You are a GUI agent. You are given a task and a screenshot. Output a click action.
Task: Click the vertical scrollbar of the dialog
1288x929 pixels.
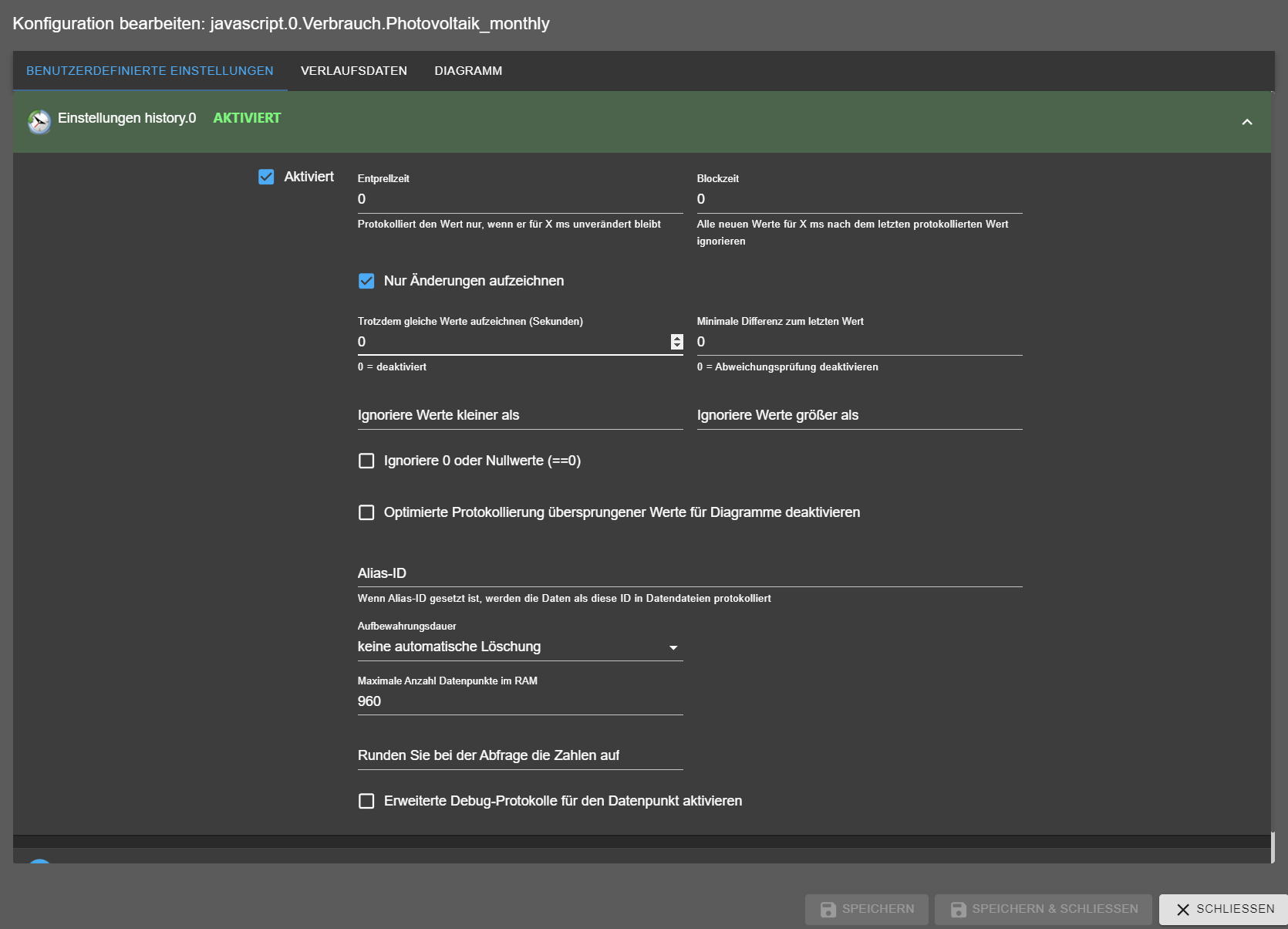point(1273,846)
